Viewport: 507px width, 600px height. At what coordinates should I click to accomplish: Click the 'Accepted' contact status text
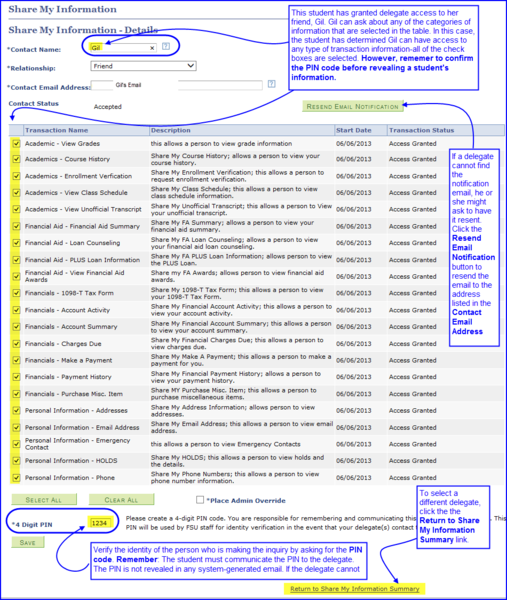(108, 107)
